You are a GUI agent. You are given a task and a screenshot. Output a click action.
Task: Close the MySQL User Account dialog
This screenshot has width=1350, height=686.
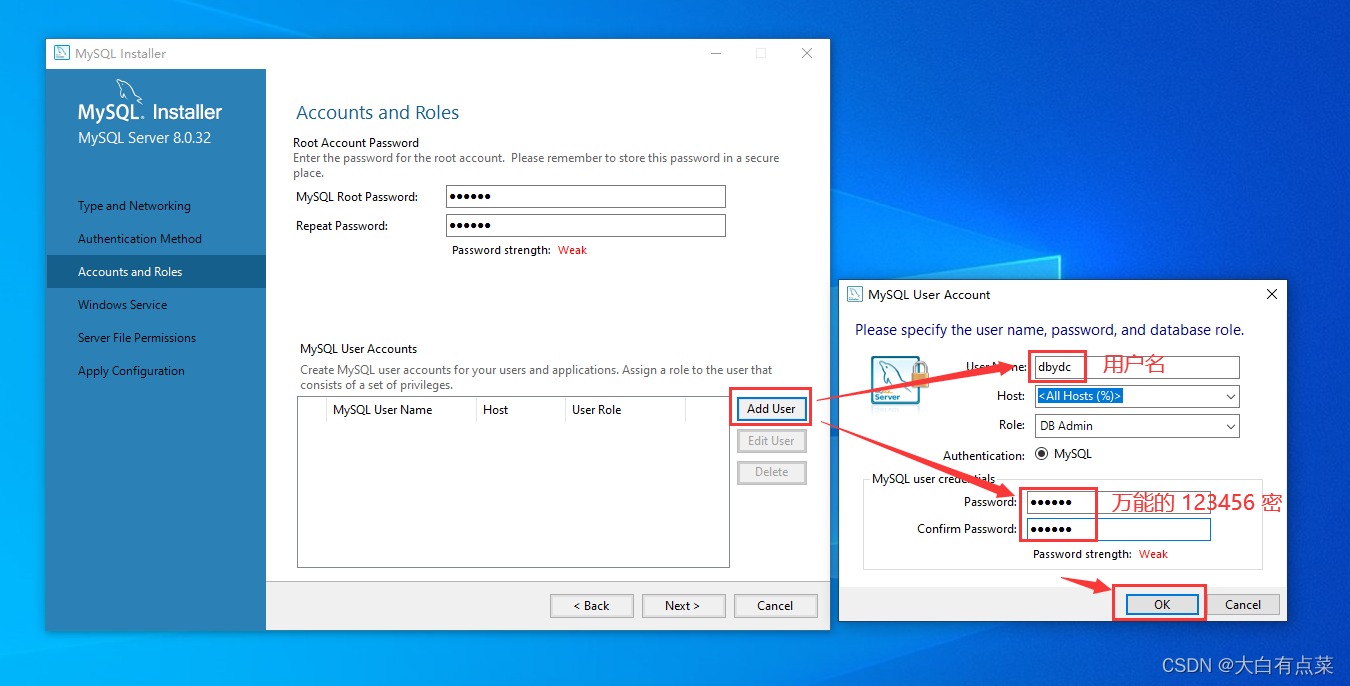(x=1272, y=294)
